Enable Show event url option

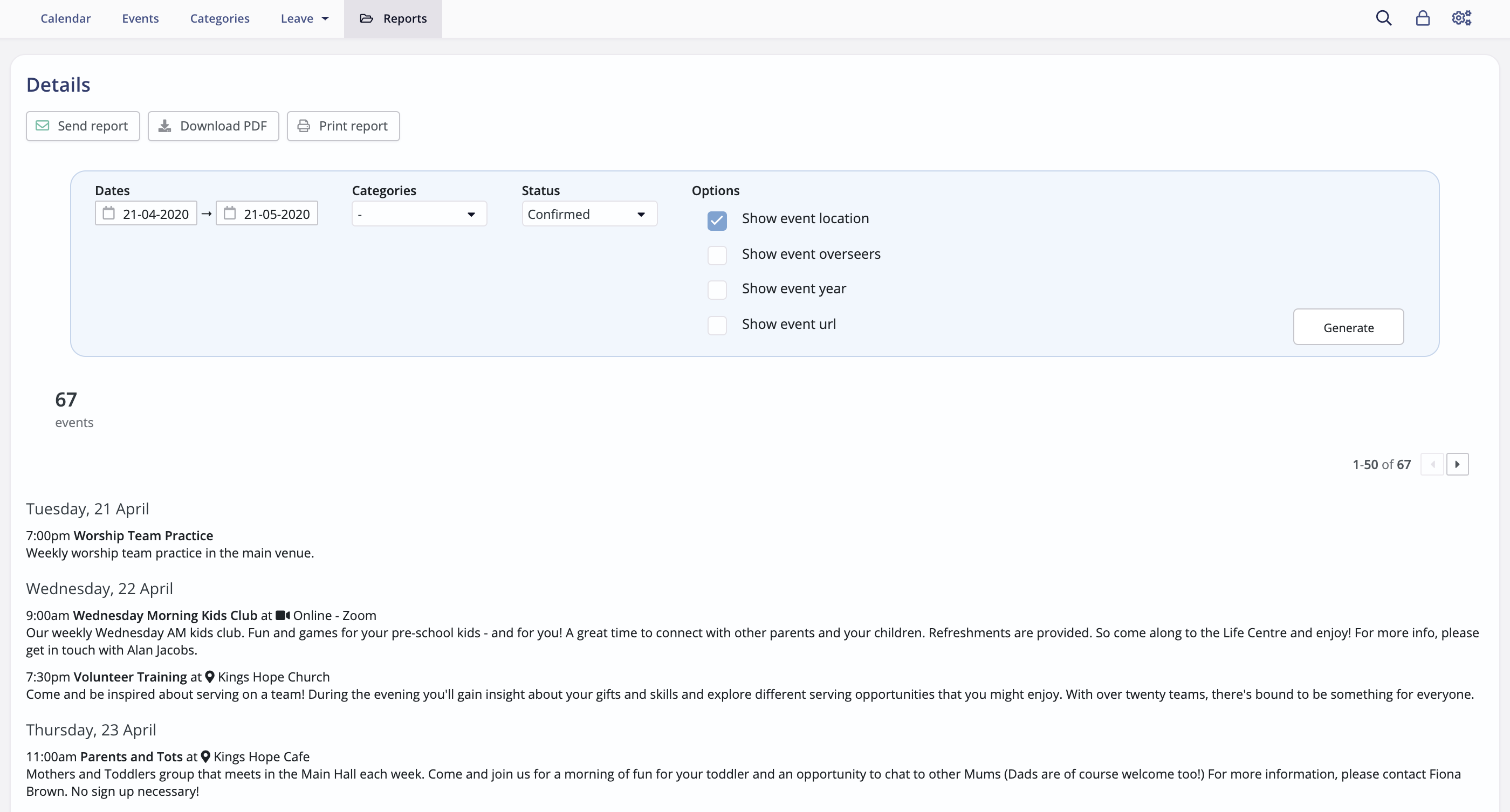point(717,325)
